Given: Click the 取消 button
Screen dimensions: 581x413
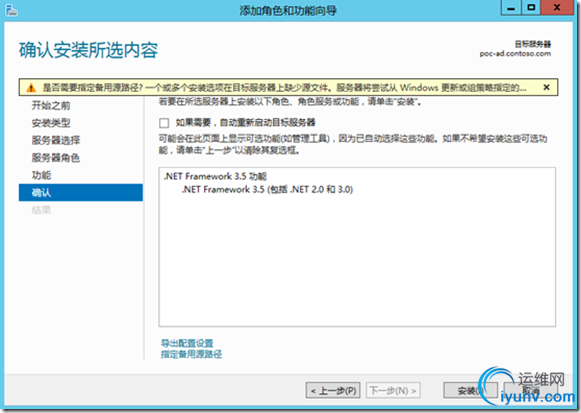Looking at the screenshot, I should pyautogui.click(x=531, y=390).
